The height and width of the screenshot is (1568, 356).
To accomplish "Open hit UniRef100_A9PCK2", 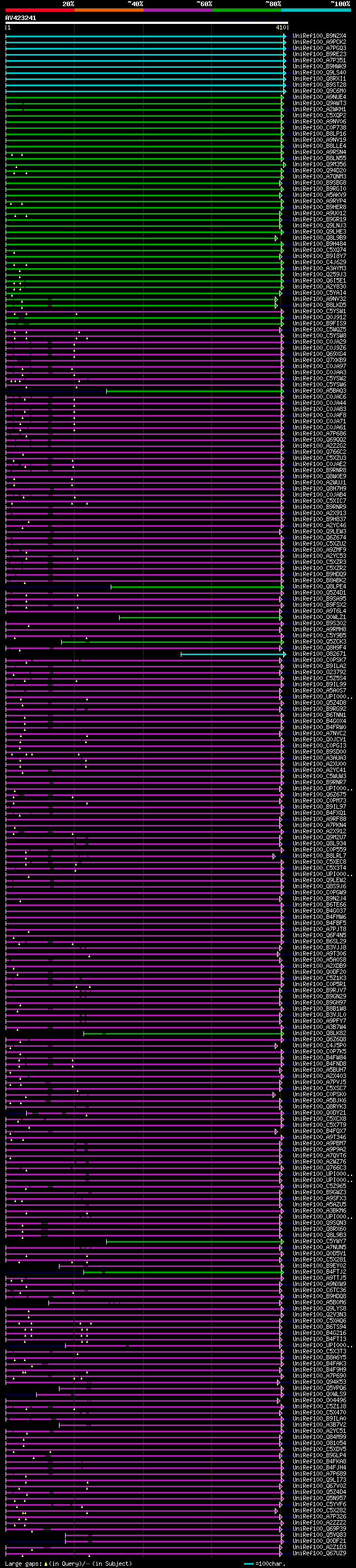I will [319, 42].
